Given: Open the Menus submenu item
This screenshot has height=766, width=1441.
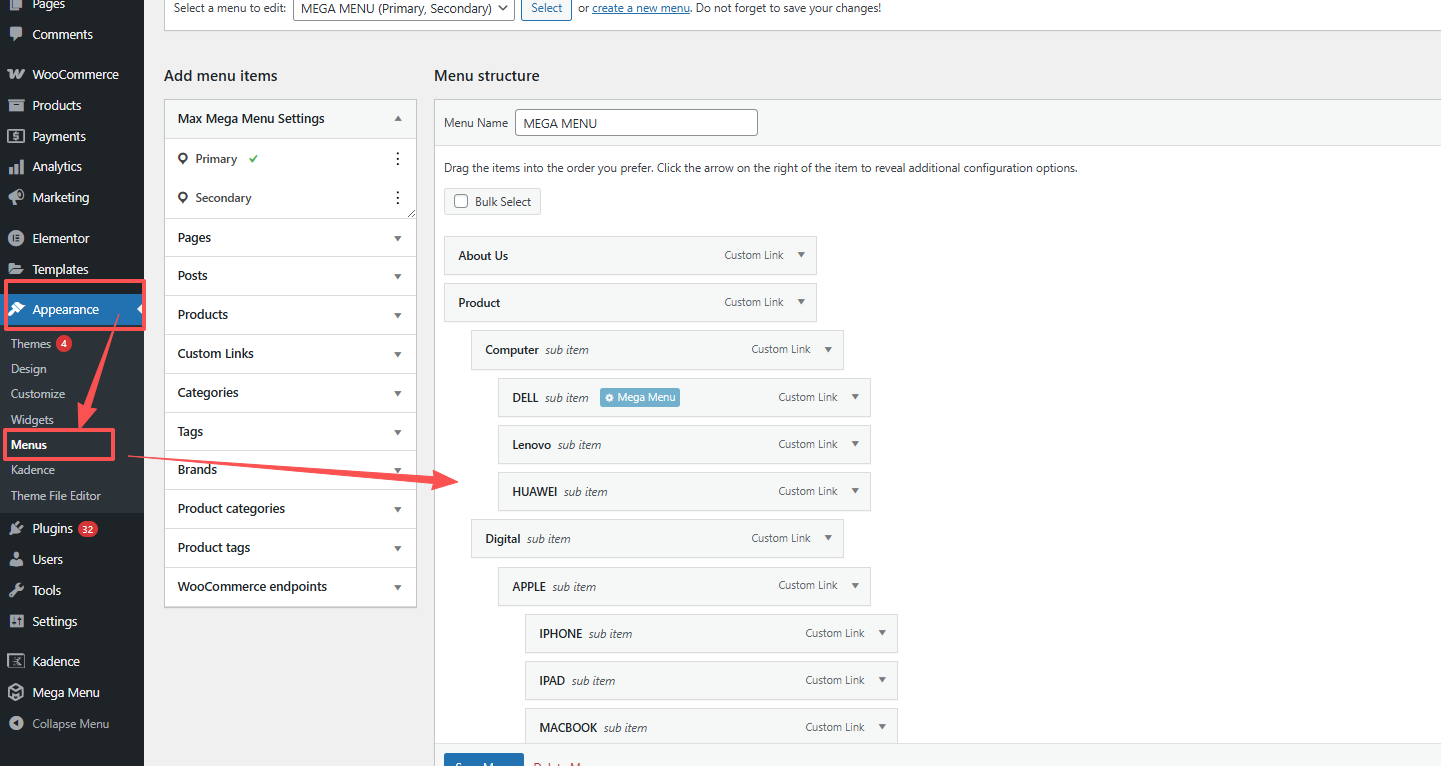Looking at the screenshot, I should click(29, 445).
